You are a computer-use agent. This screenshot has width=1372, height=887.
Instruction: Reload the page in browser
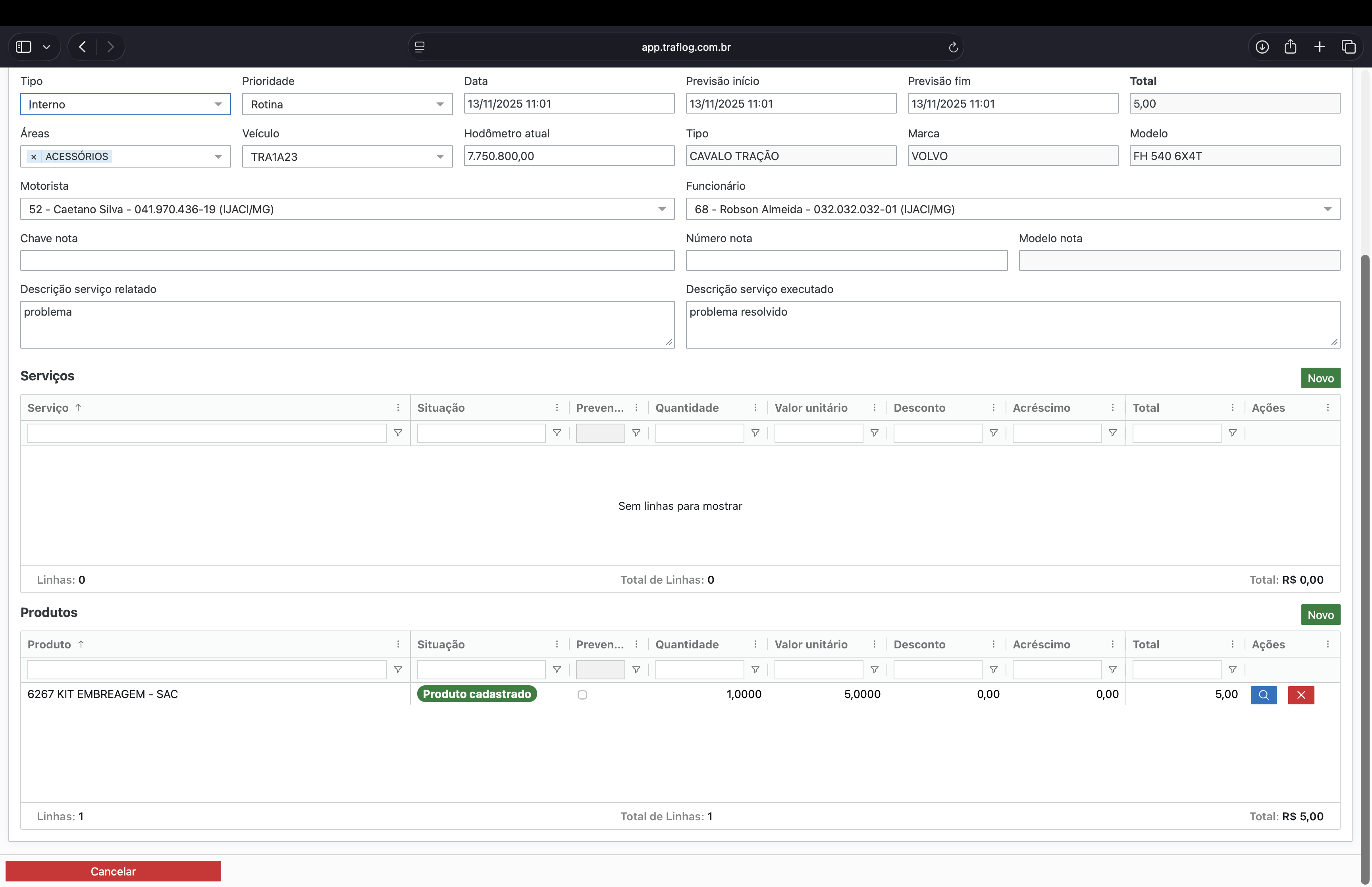coord(953,47)
